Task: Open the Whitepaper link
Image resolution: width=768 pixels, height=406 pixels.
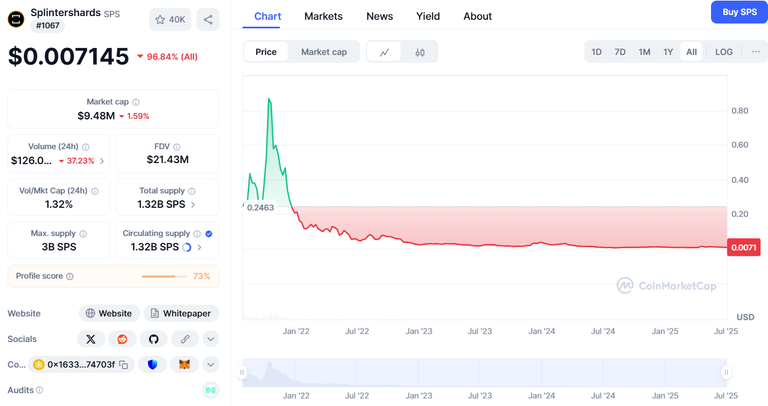Action: [x=181, y=313]
